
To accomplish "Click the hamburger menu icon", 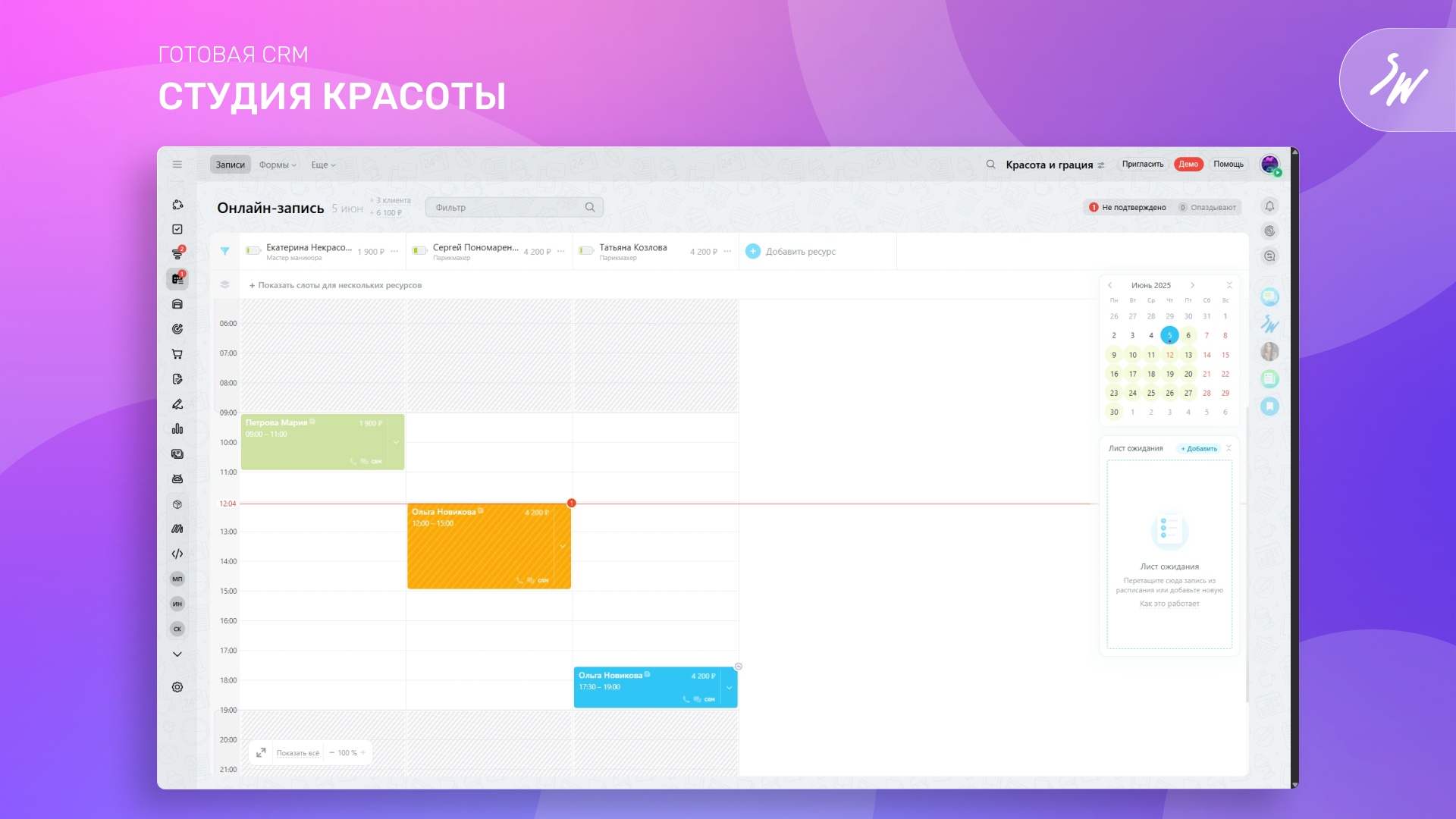I will [x=177, y=165].
